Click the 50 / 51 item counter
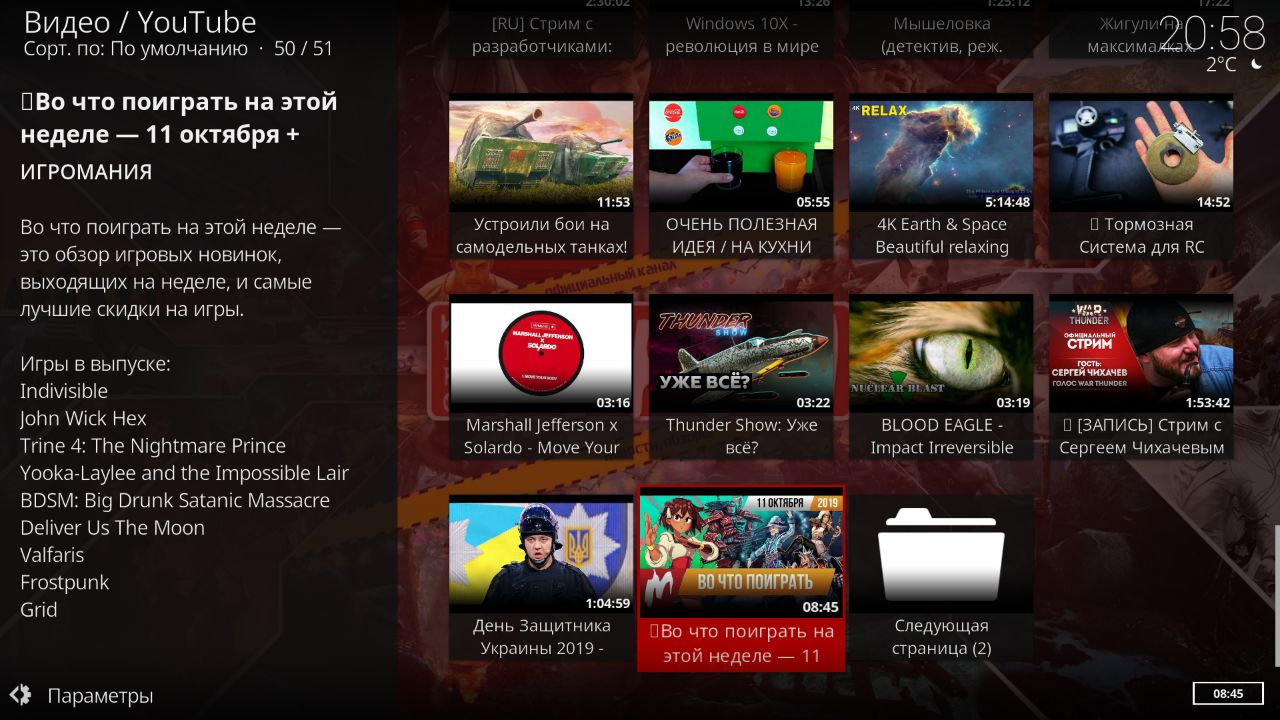This screenshot has width=1280, height=720. [303, 48]
